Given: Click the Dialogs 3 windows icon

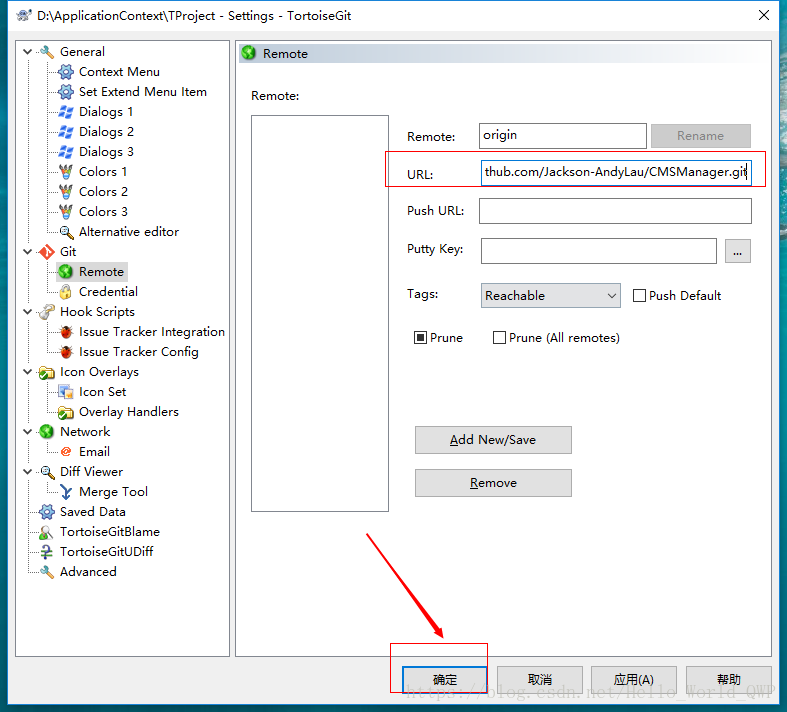Looking at the screenshot, I should coord(66,152).
